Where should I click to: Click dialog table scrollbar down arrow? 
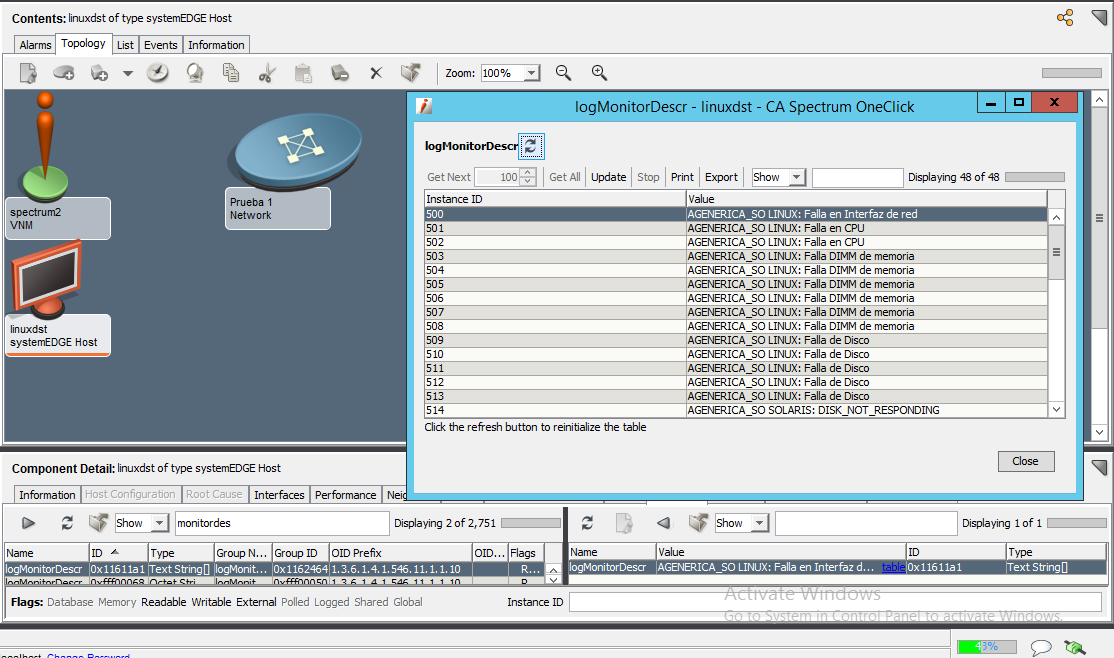tap(1056, 409)
